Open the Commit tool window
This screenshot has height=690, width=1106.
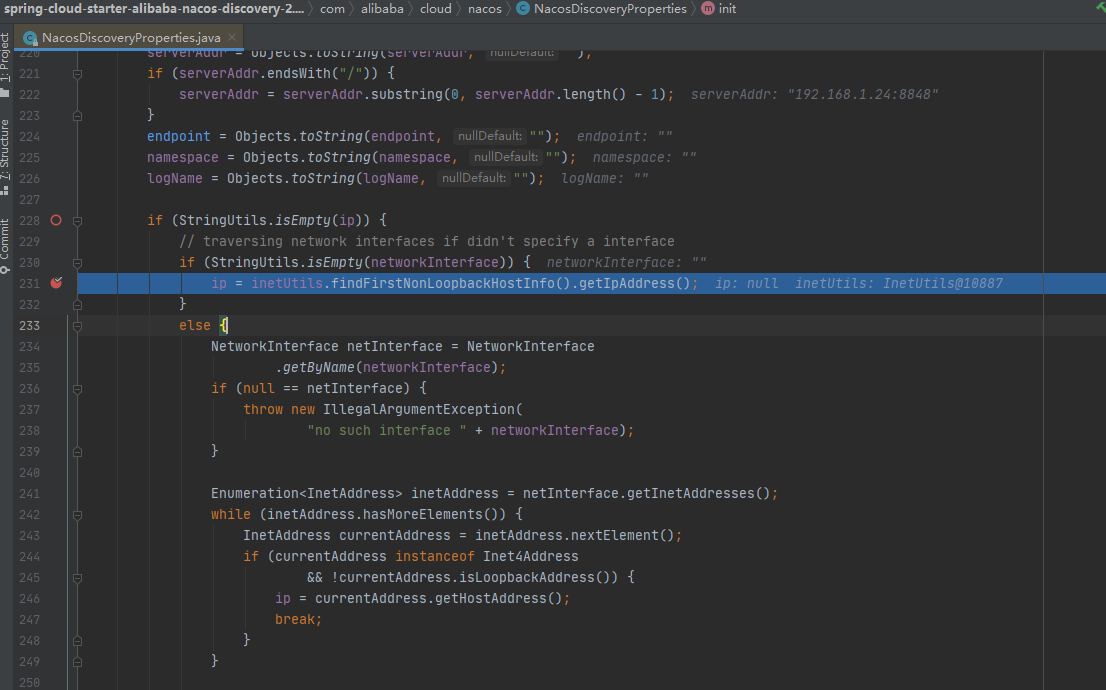[x=8, y=240]
